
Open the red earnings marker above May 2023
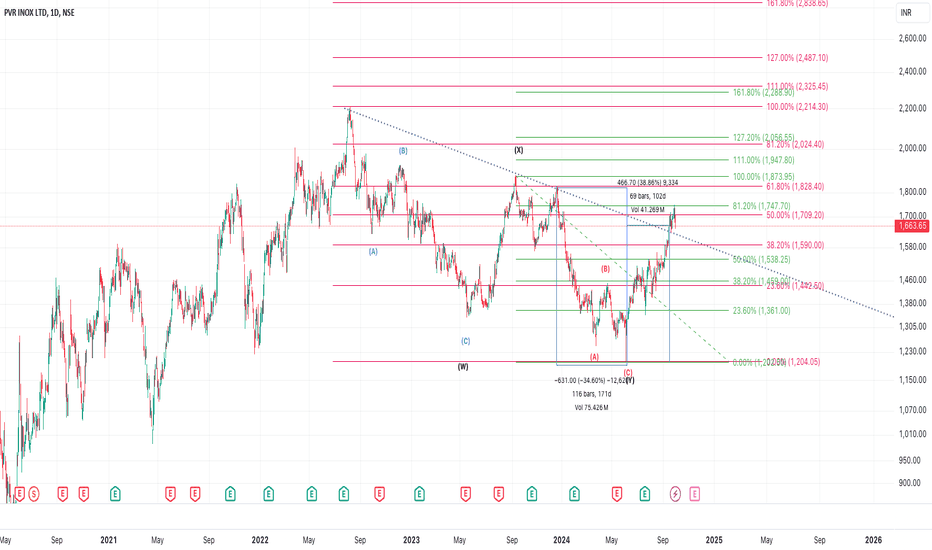tap(465, 494)
